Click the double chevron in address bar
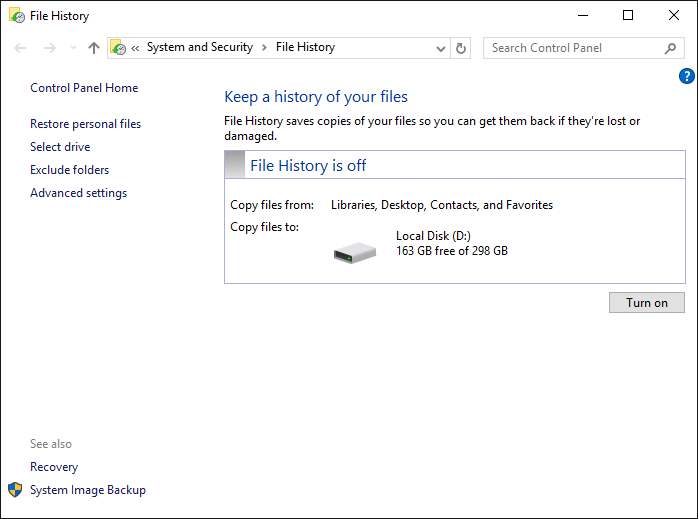Screen dimensions: 698x519 [135, 48]
